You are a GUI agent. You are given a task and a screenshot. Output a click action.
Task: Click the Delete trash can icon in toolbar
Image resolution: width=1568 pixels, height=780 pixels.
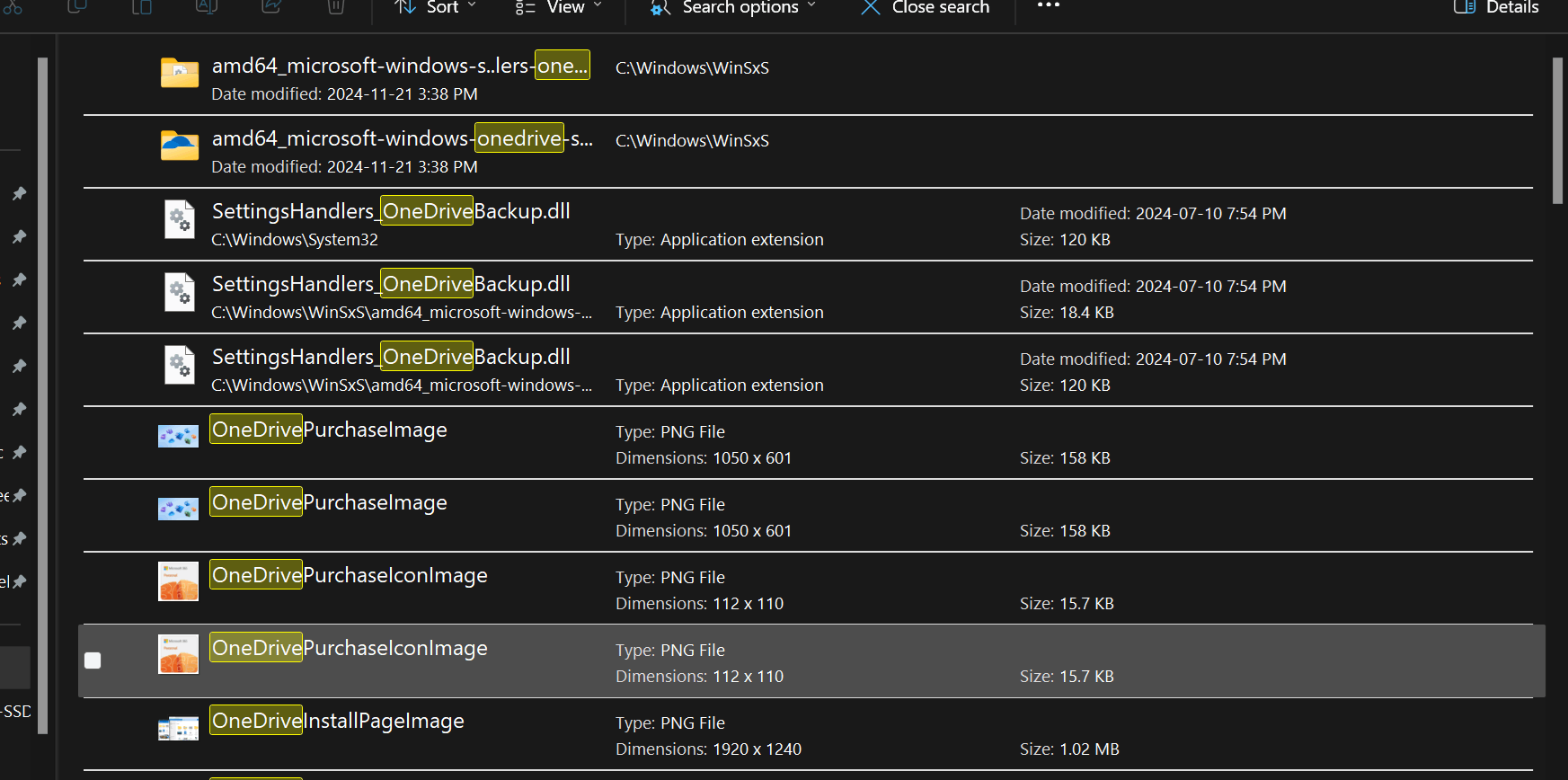pyautogui.click(x=335, y=7)
